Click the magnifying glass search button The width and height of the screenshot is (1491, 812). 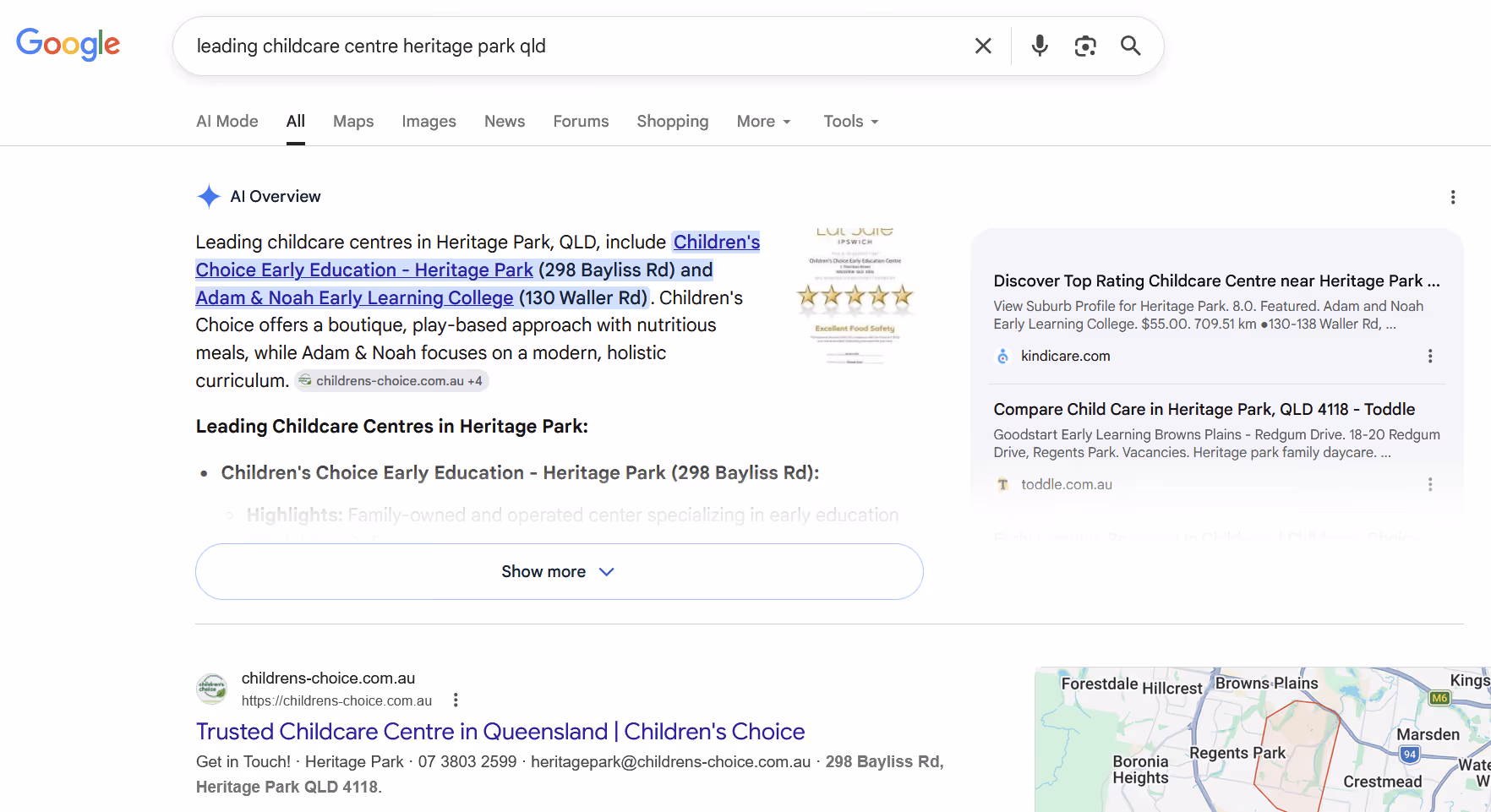1131,46
